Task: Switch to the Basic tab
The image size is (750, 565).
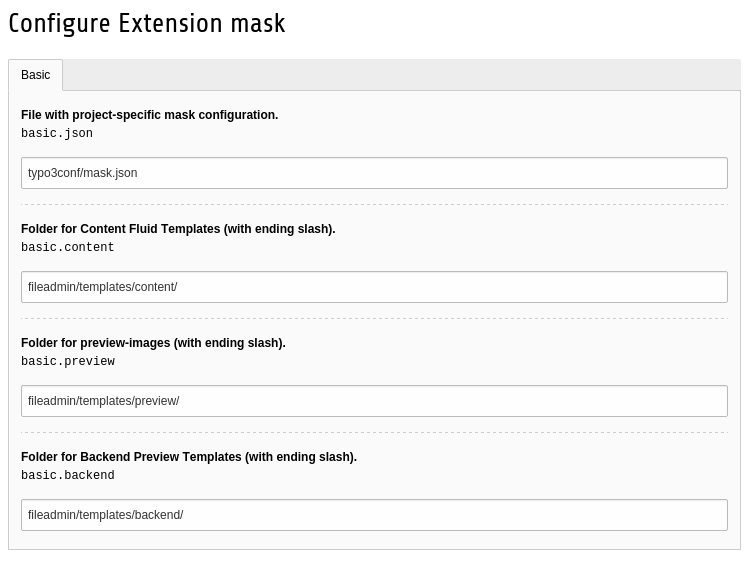Action: click(x=35, y=75)
